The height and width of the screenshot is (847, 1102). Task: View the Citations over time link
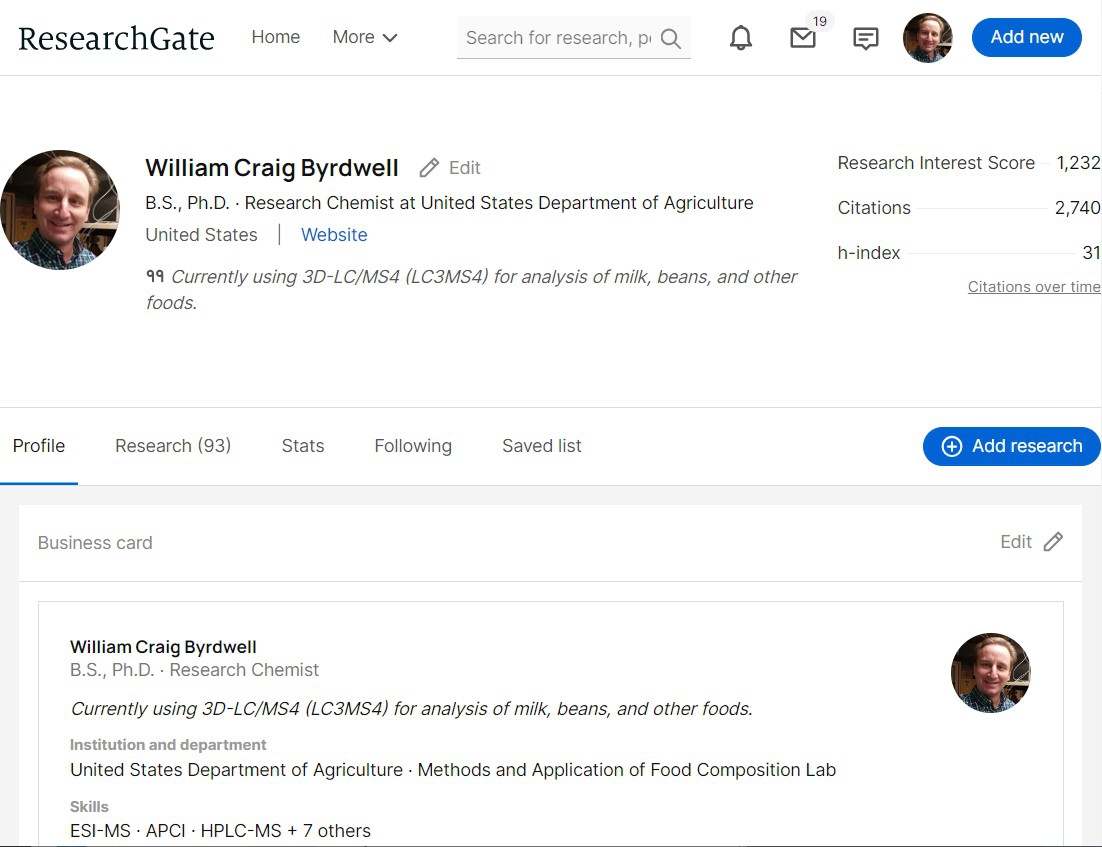1033,287
